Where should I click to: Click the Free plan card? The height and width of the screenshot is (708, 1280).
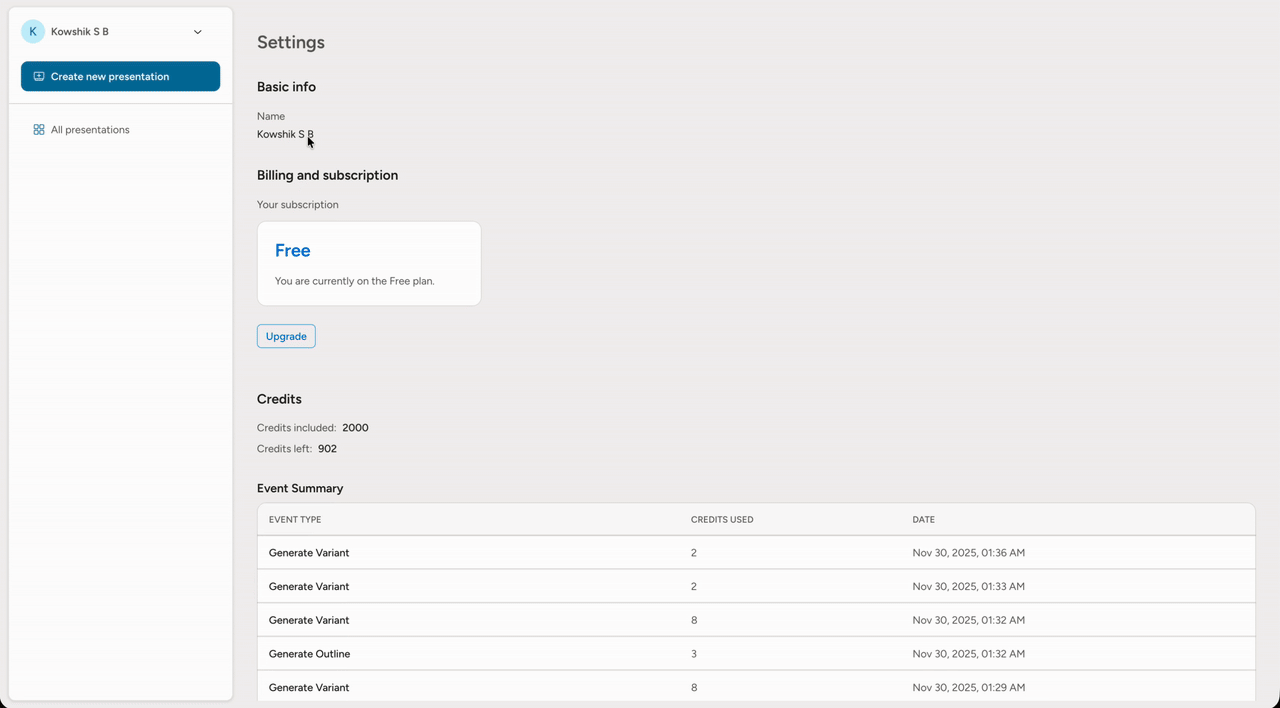click(x=369, y=263)
